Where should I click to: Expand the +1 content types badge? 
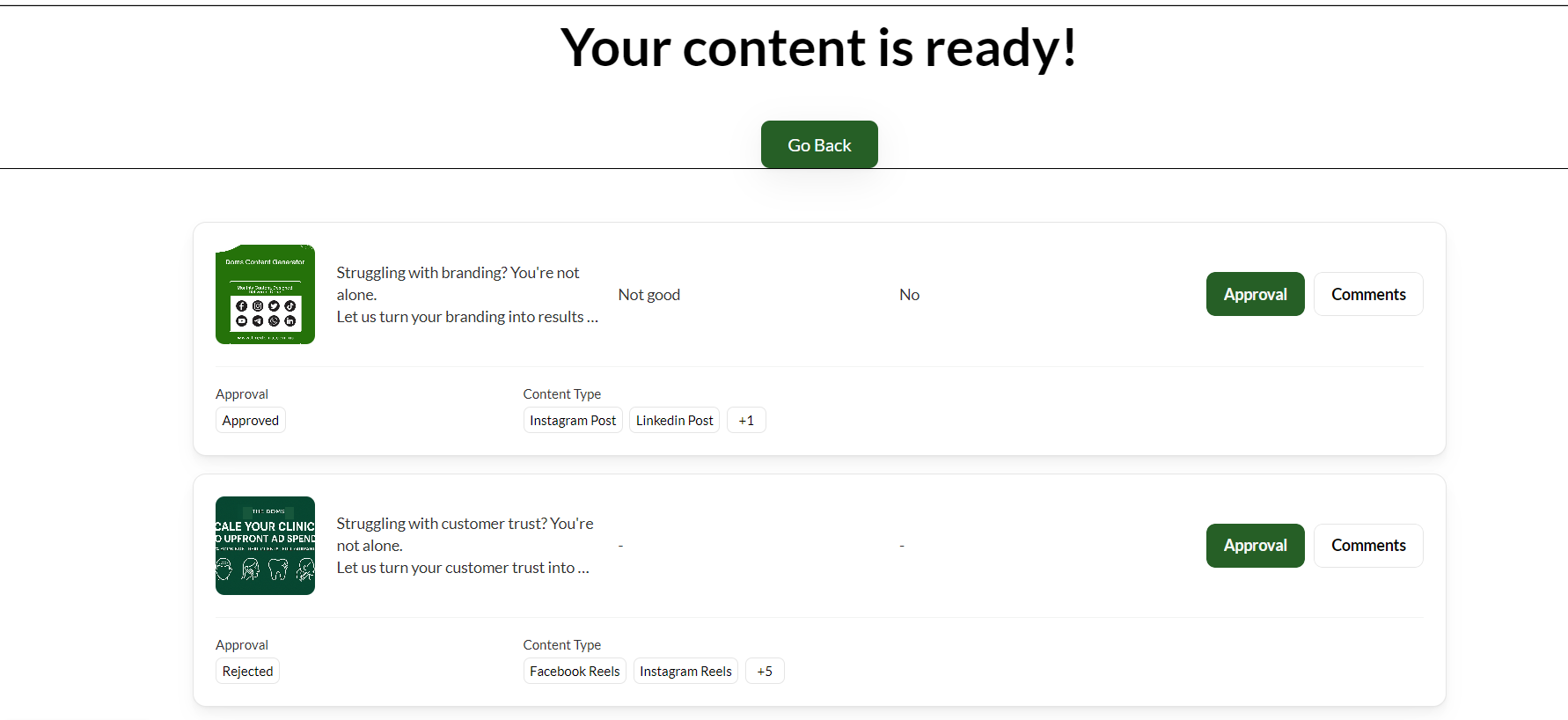[746, 421]
